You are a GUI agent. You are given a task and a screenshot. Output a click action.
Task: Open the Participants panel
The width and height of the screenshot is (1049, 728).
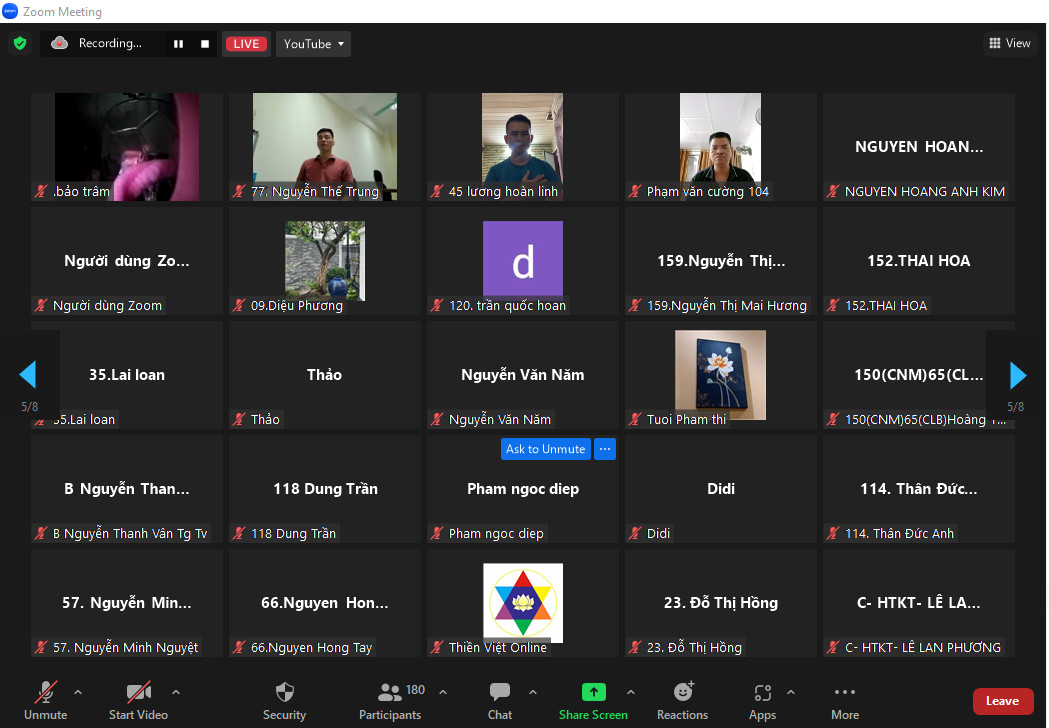click(391, 701)
